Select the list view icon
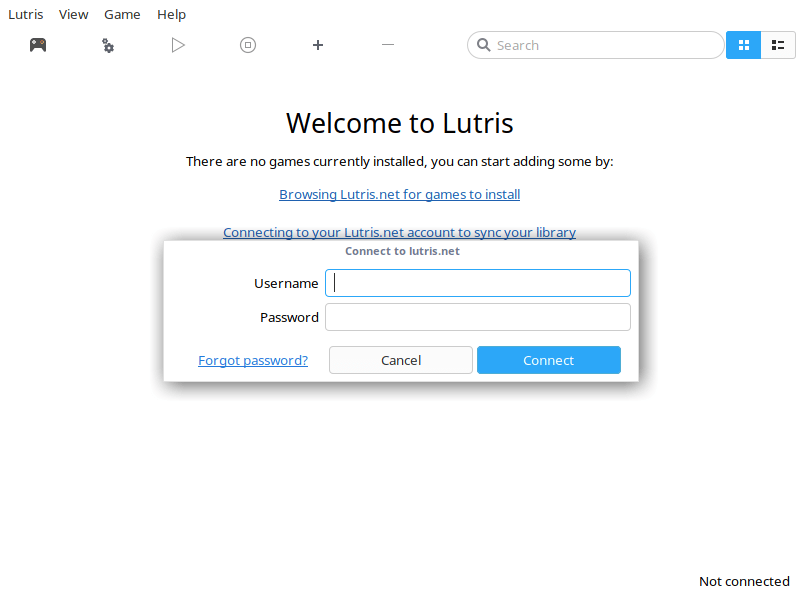The image size is (800, 600). 778,45
